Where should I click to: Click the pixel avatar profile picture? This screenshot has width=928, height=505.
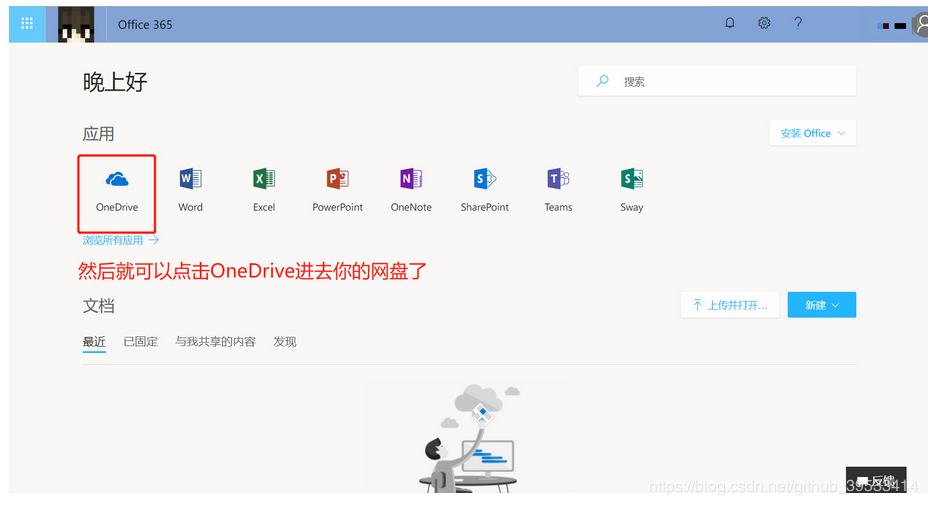click(x=76, y=24)
